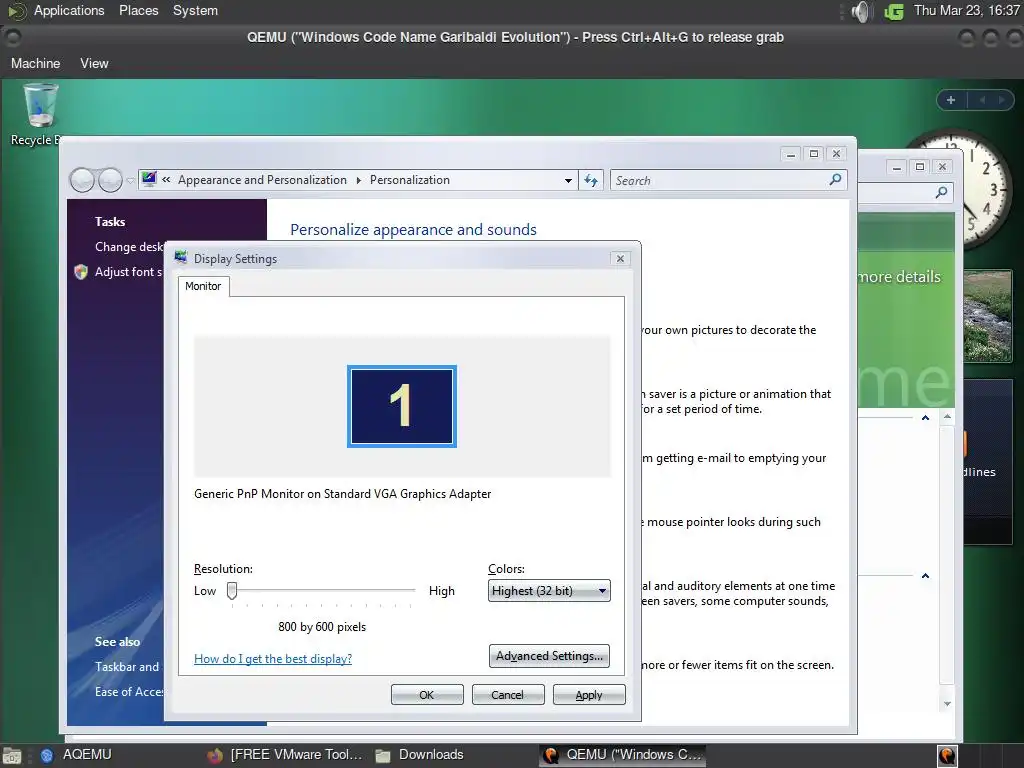Click the show desktop icon in bottom panel

pyautogui.click(x=12, y=756)
